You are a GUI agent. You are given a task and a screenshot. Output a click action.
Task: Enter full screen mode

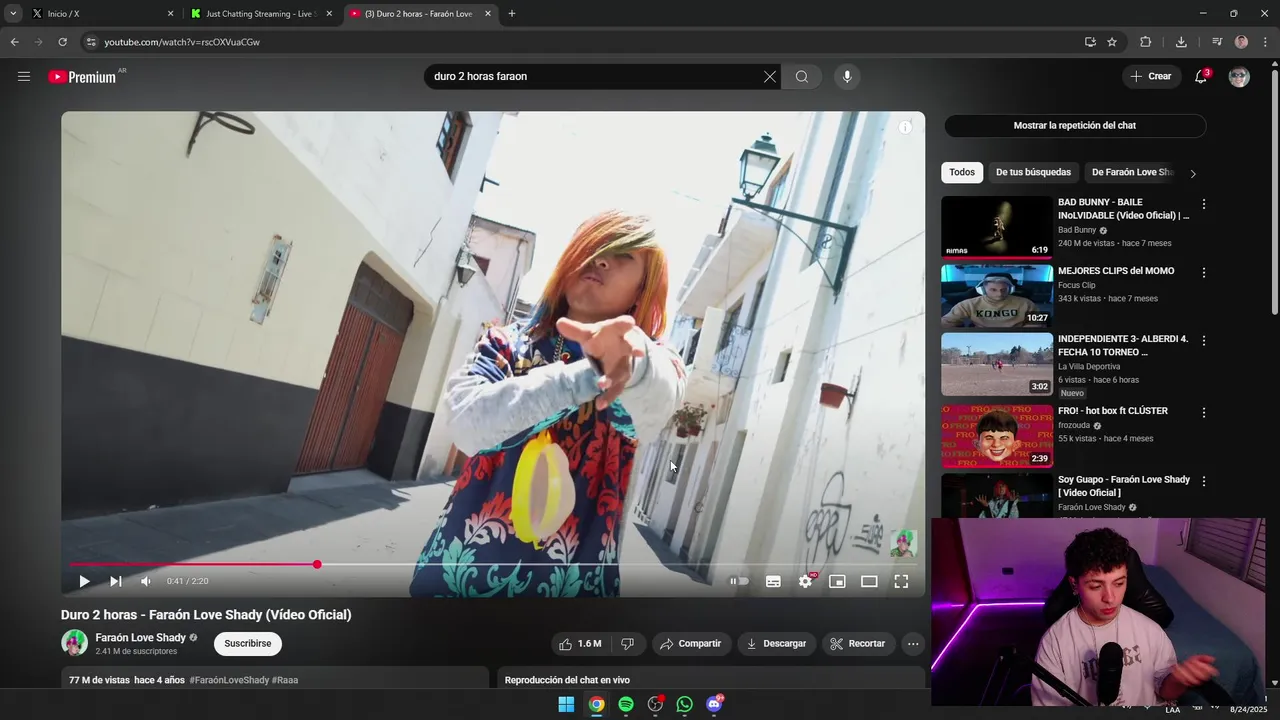coord(901,581)
